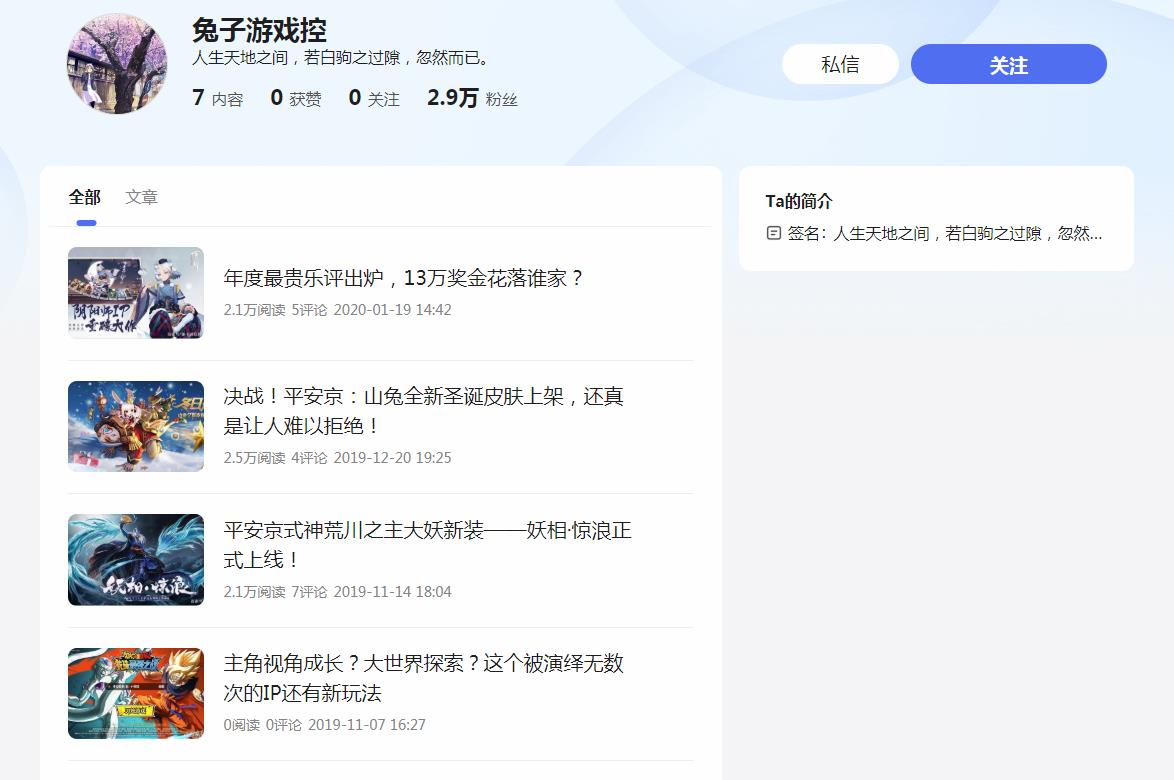
Task: Click thumbnail of Dragon Ball IP article
Action: pos(136,693)
